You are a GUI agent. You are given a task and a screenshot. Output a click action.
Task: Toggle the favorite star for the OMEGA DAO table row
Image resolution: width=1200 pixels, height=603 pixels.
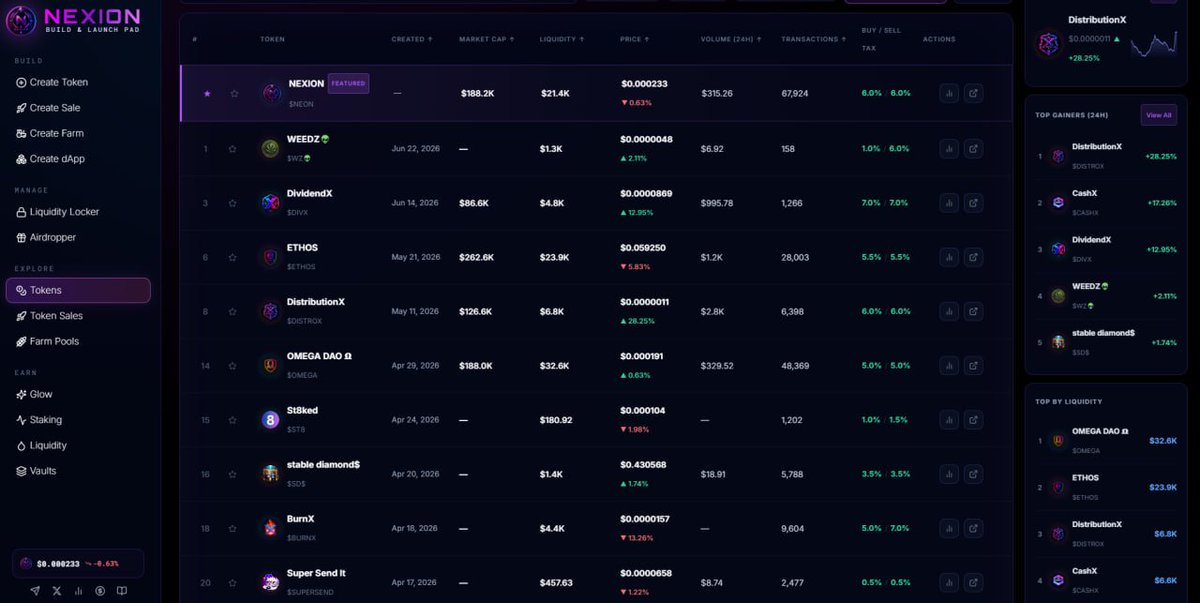tap(232, 365)
